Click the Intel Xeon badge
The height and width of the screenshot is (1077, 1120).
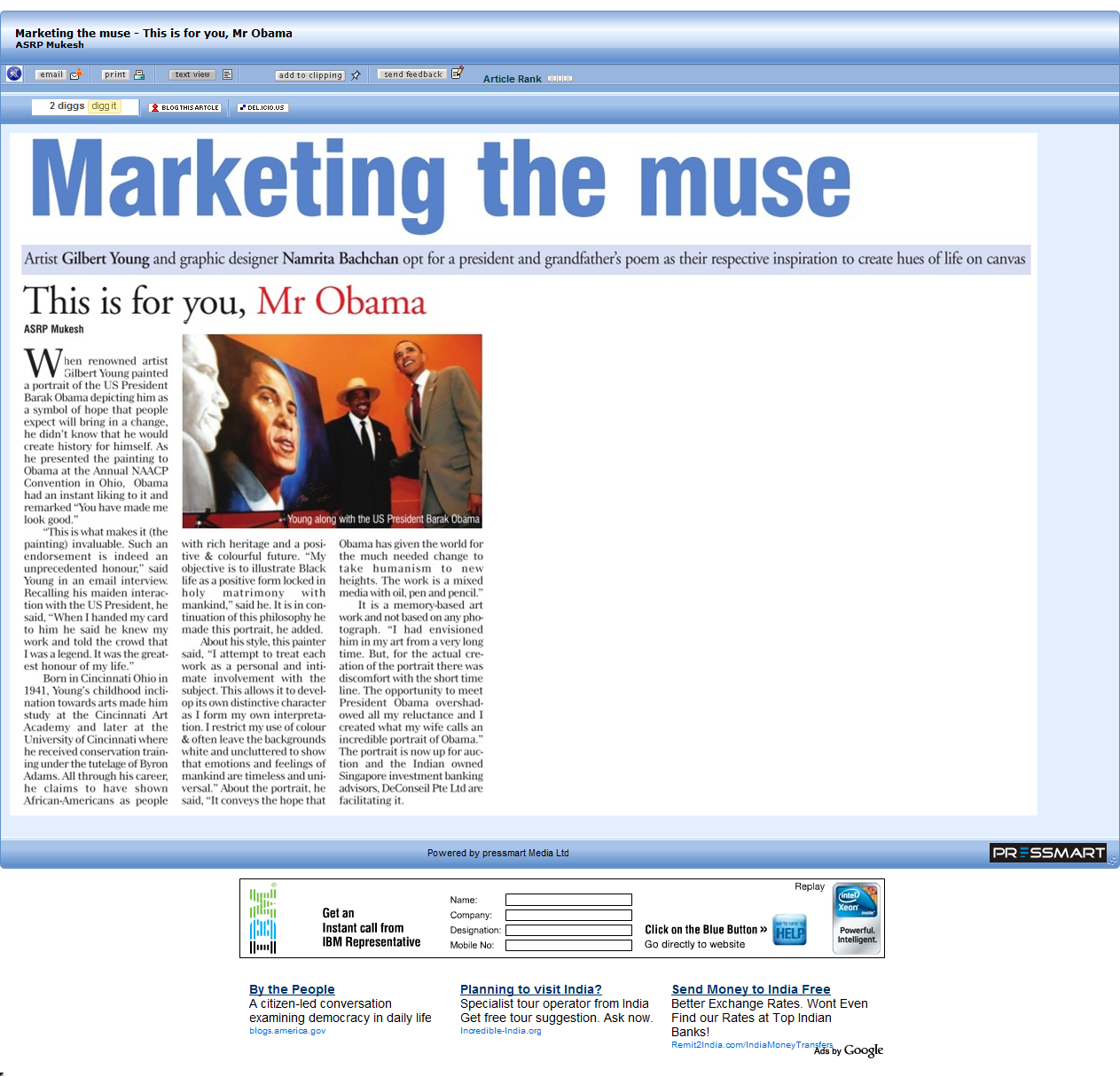(x=857, y=918)
